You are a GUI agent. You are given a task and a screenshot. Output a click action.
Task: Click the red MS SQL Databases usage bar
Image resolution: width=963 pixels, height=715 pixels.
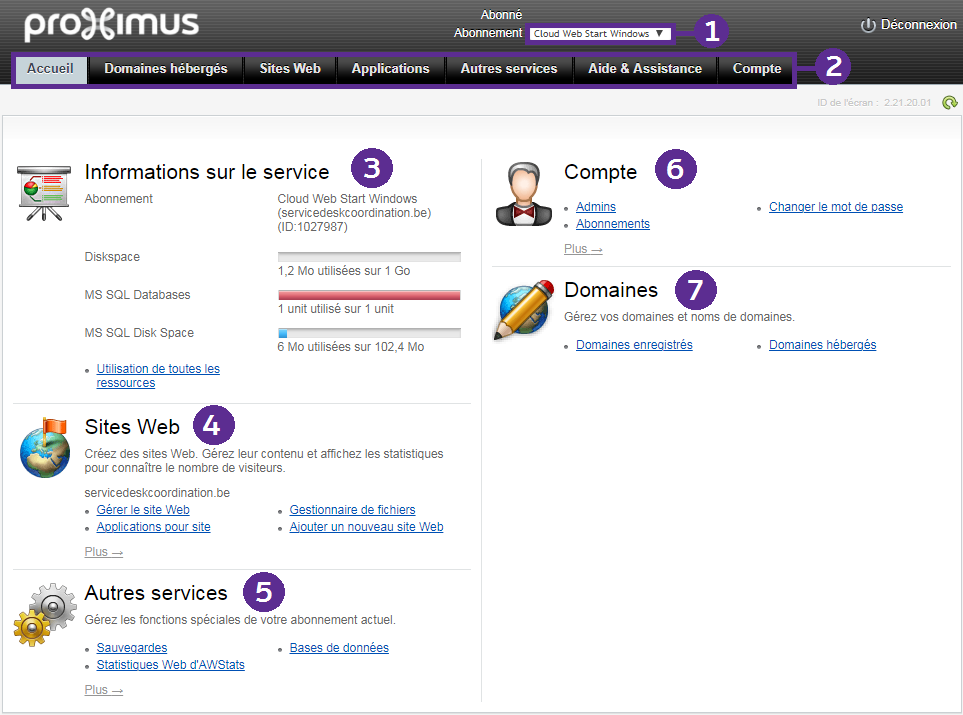[x=369, y=295]
